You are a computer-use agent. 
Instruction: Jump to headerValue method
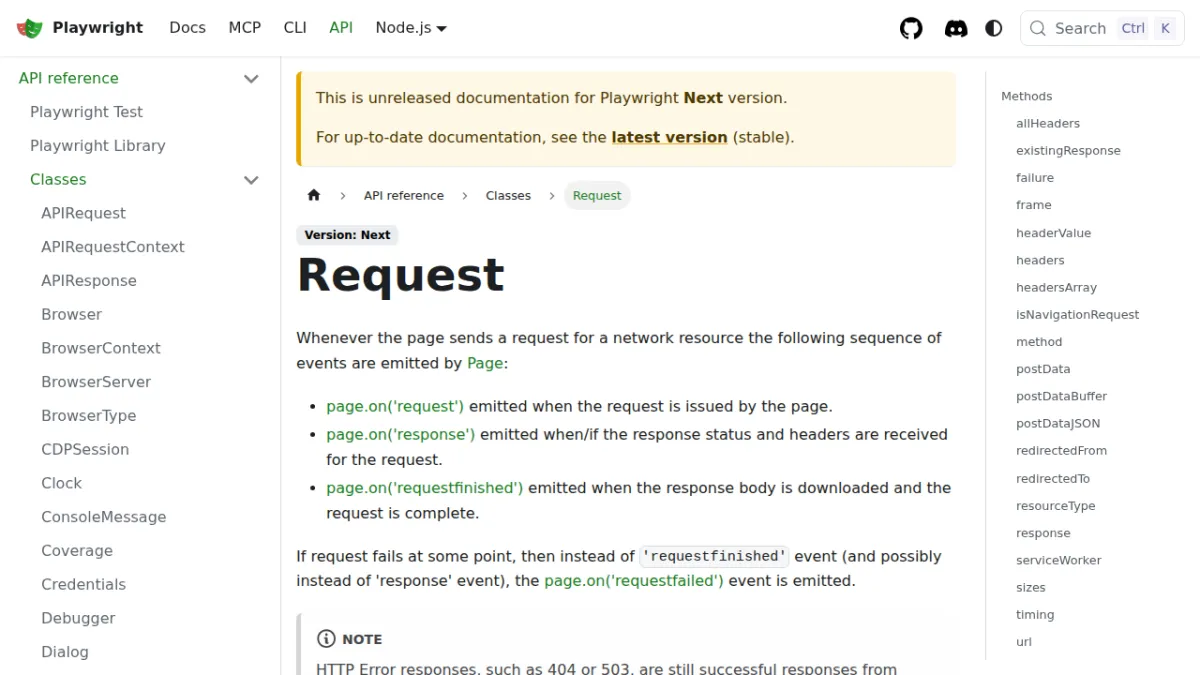[x=1053, y=233]
